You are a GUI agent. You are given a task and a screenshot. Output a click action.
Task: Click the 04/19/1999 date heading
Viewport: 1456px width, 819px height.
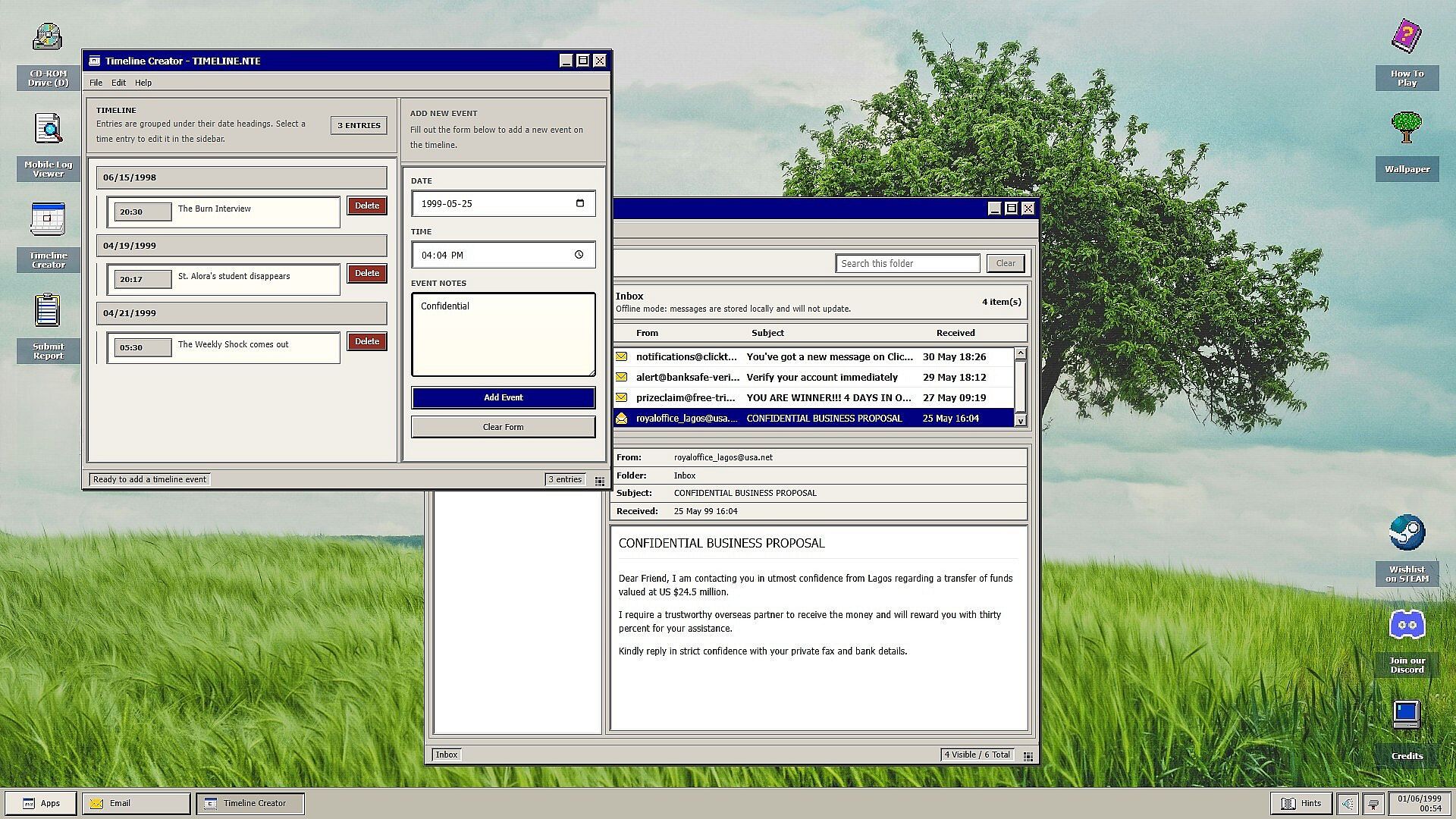[241, 246]
